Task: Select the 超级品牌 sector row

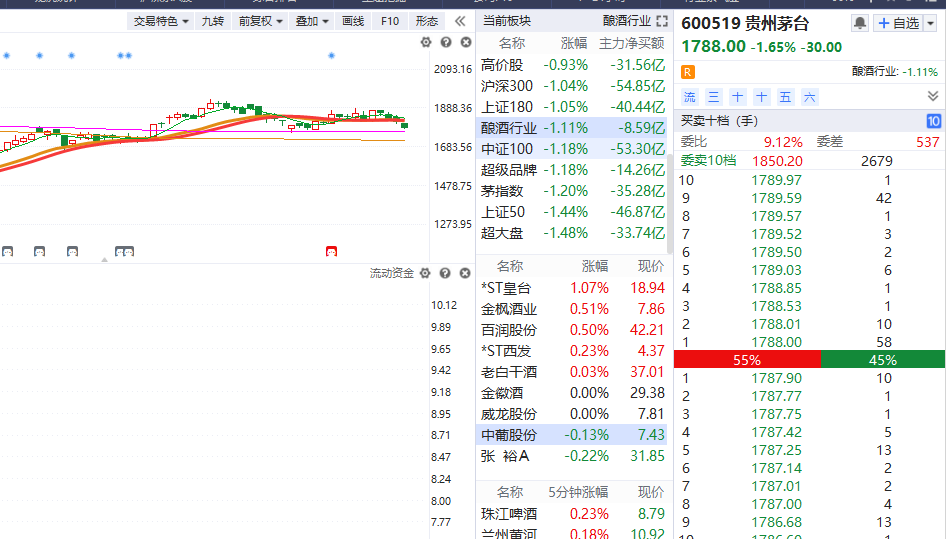Action: (572, 170)
